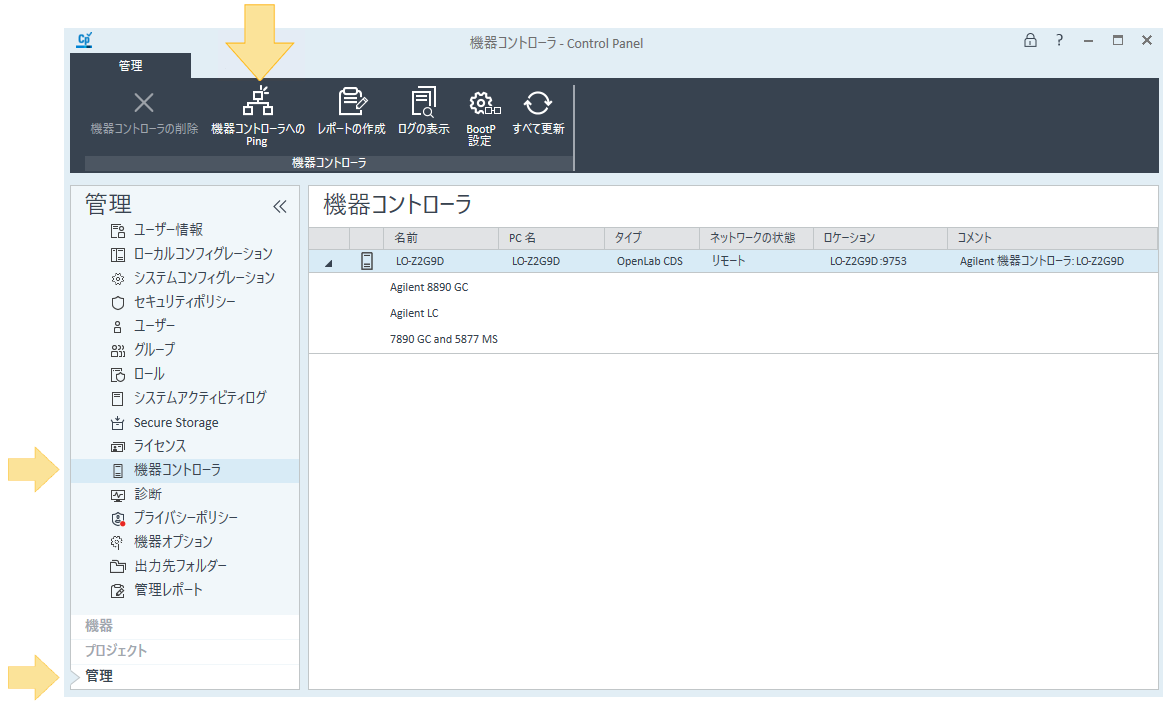Click the device icon in LO-Z2G9D row
Image resolution: width=1163 pixels, height=701 pixels.
click(367, 261)
